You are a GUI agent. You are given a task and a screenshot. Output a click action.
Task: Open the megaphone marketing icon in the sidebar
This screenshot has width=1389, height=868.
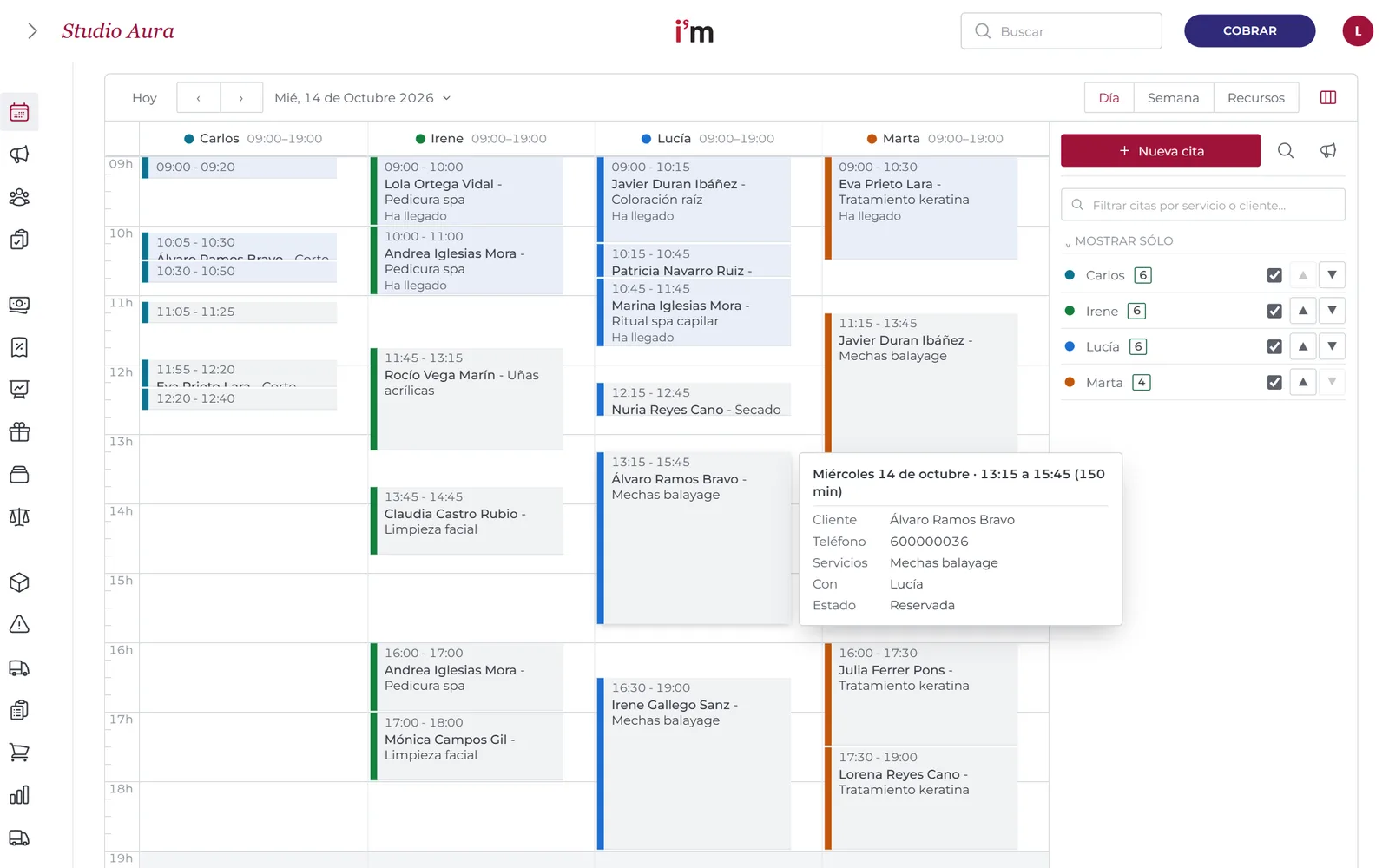coord(19,155)
